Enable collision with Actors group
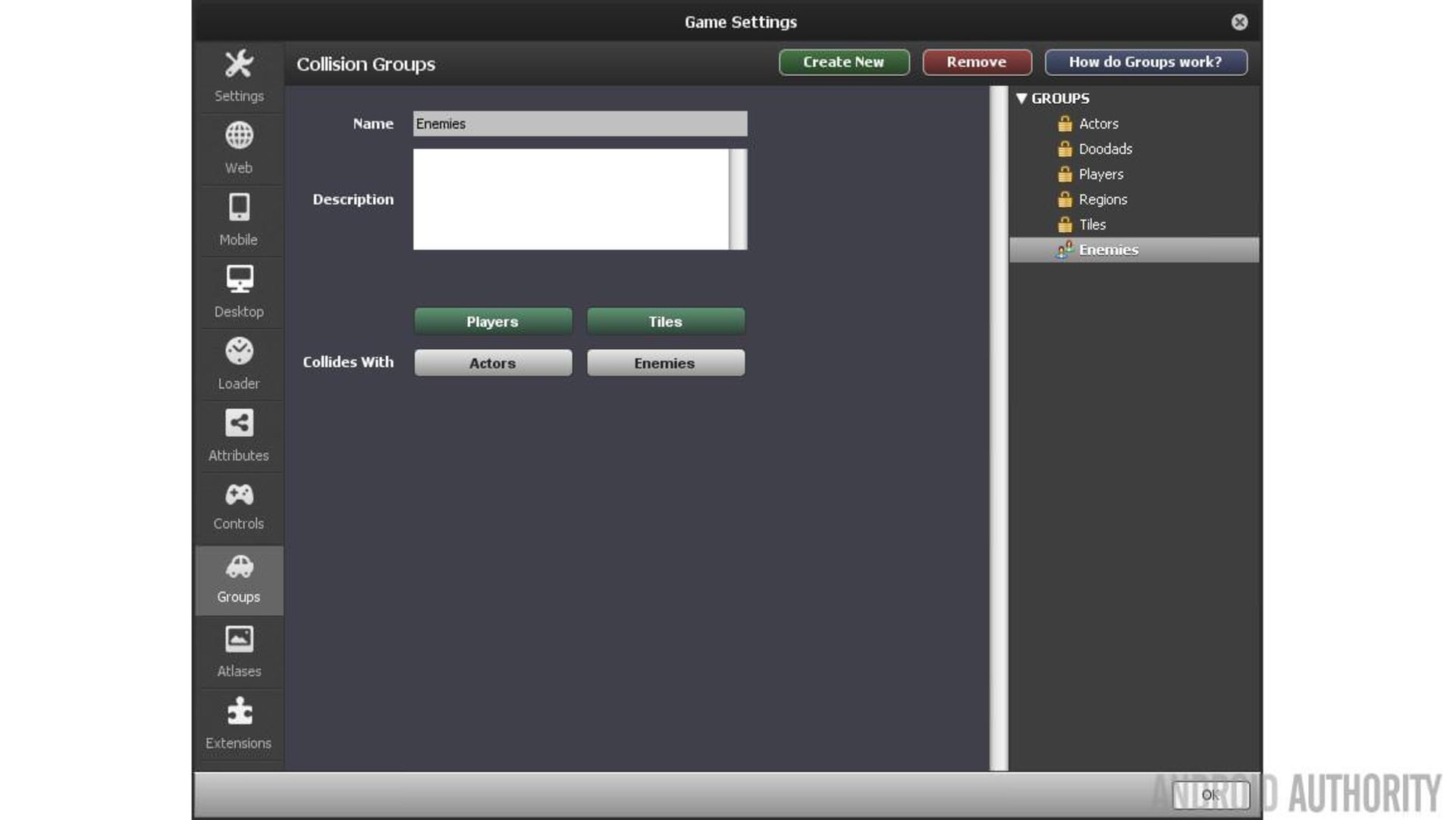The height and width of the screenshot is (820, 1456). pos(493,363)
